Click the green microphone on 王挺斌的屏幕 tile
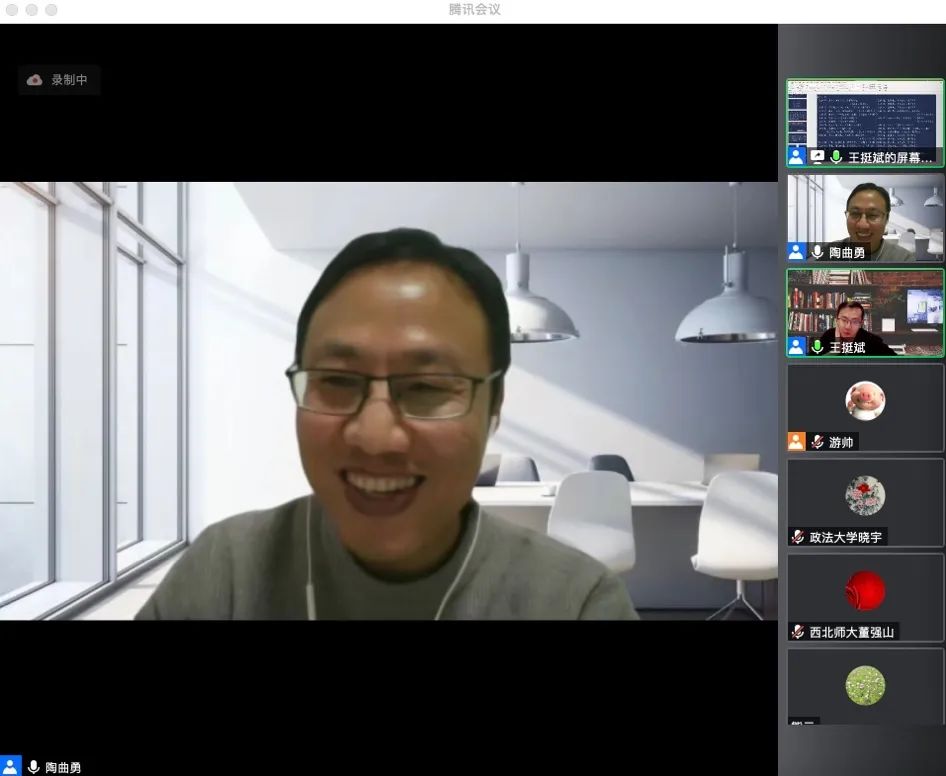Viewport: 946px width, 776px height. click(x=836, y=157)
